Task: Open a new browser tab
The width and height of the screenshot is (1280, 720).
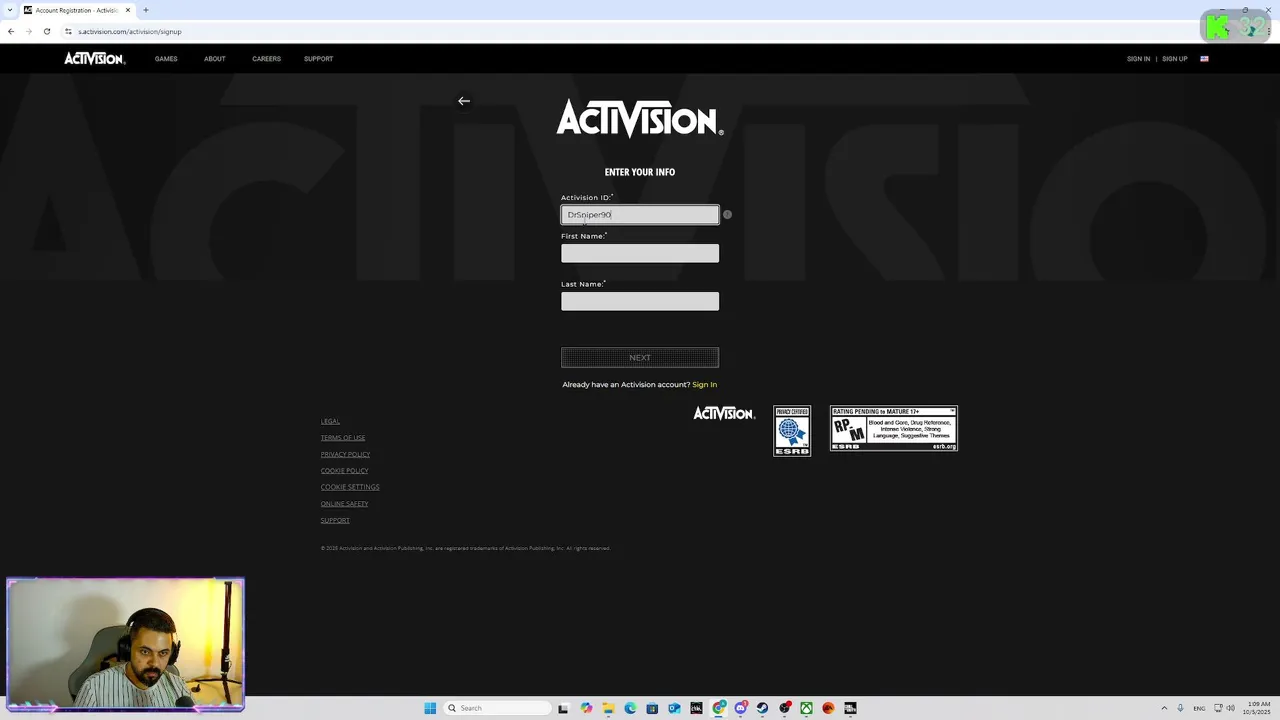Action: point(146,10)
